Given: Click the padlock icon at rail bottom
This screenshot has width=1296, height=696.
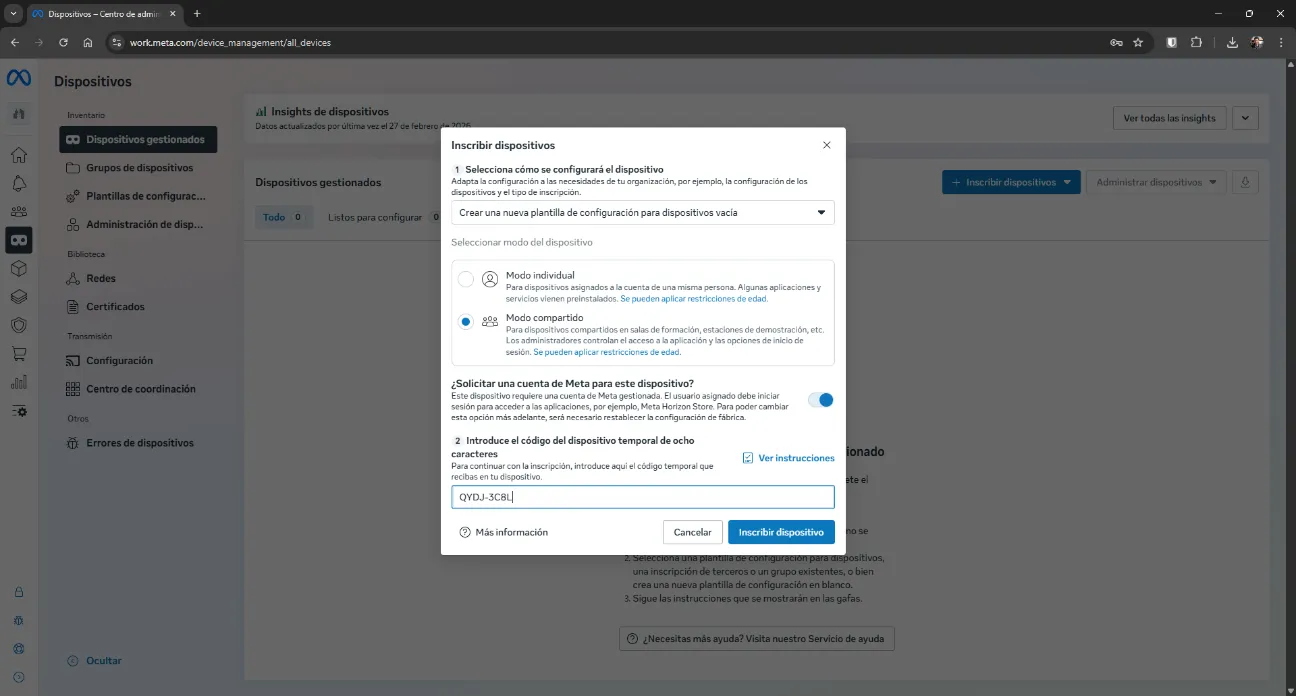Looking at the screenshot, I should pos(19,592).
